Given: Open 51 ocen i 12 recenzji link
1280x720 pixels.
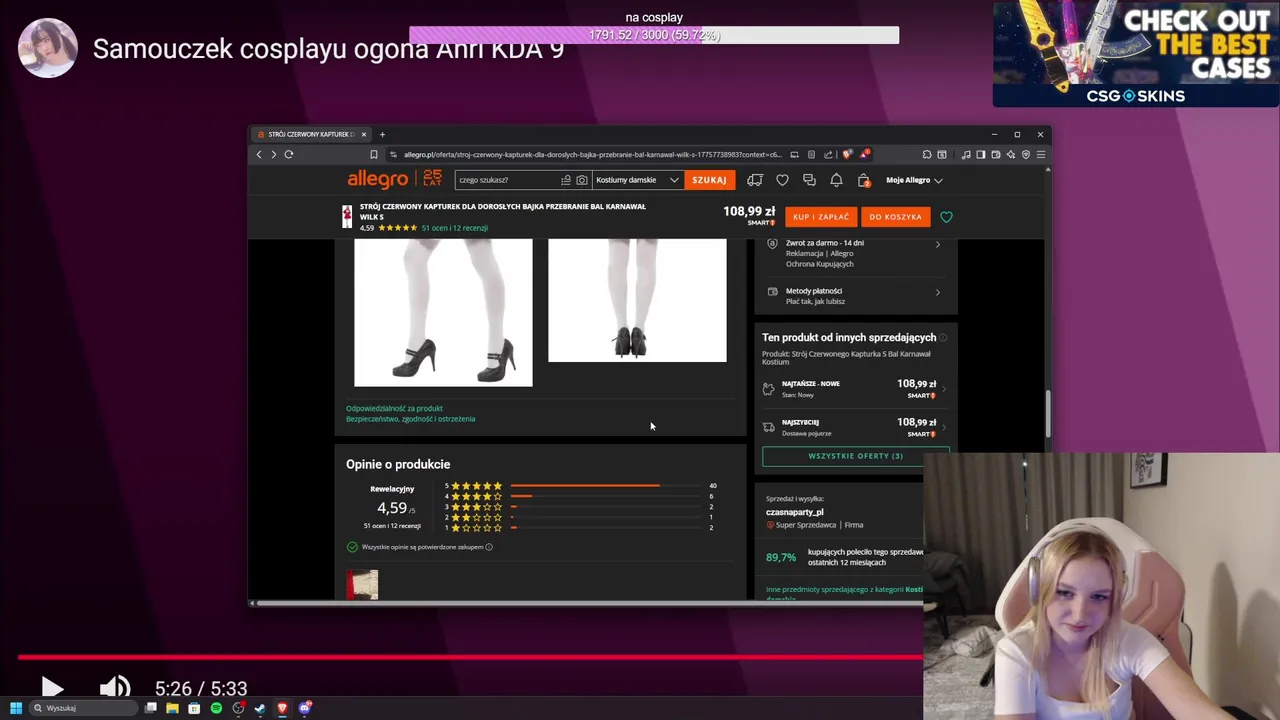Looking at the screenshot, I should click(x=454, y=228).
